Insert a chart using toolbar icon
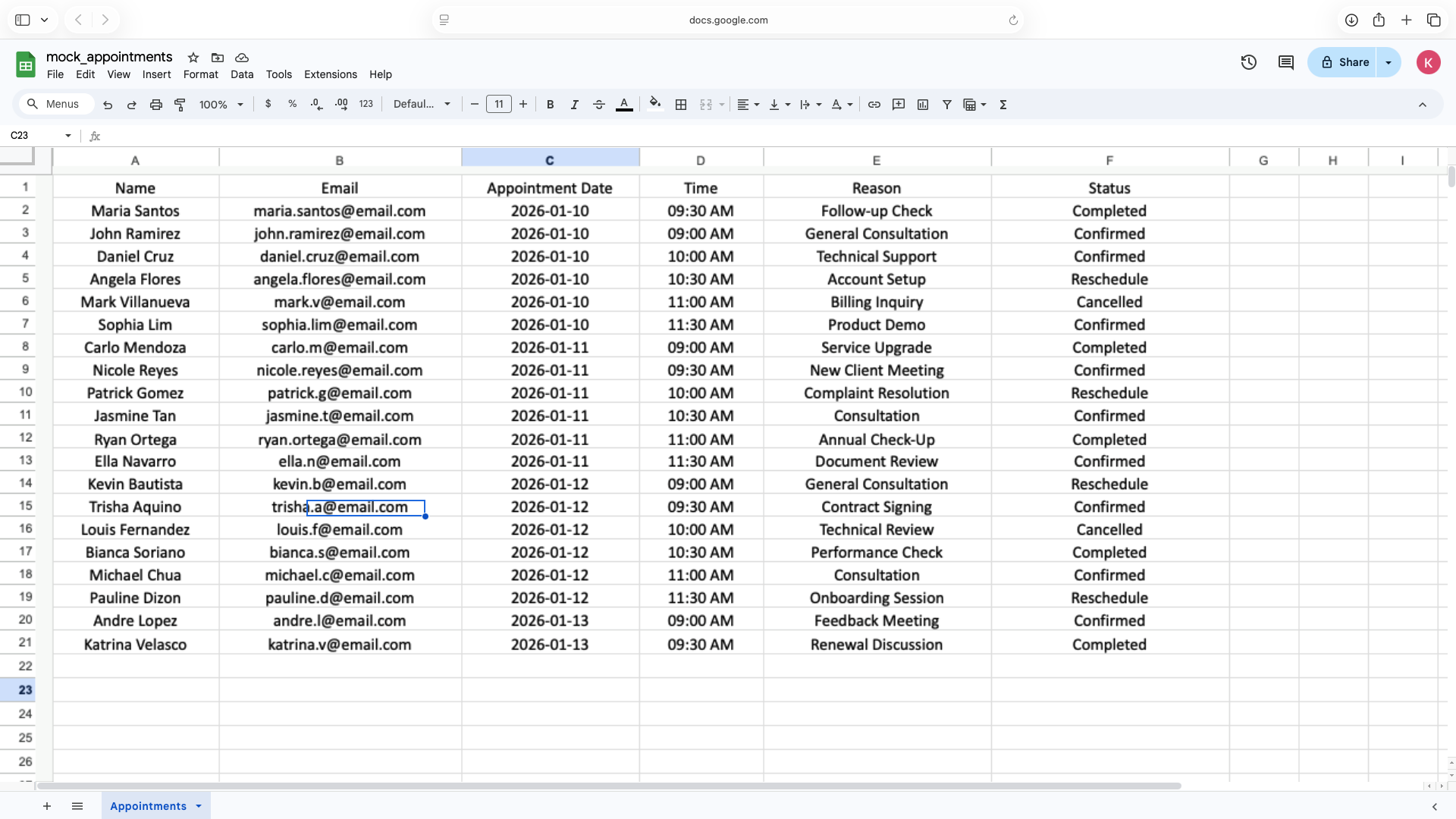Viewport: 1456px width, 819px height. [922, 105]
